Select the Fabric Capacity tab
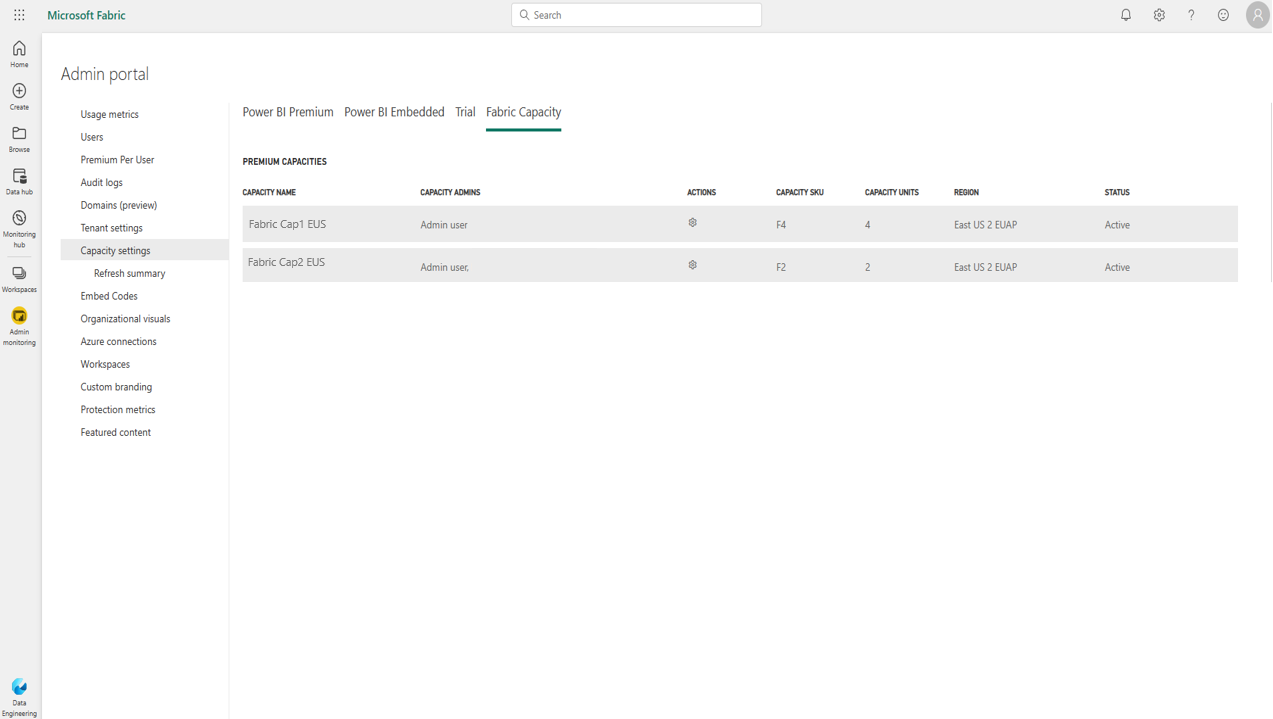 [x=523, y=112]
